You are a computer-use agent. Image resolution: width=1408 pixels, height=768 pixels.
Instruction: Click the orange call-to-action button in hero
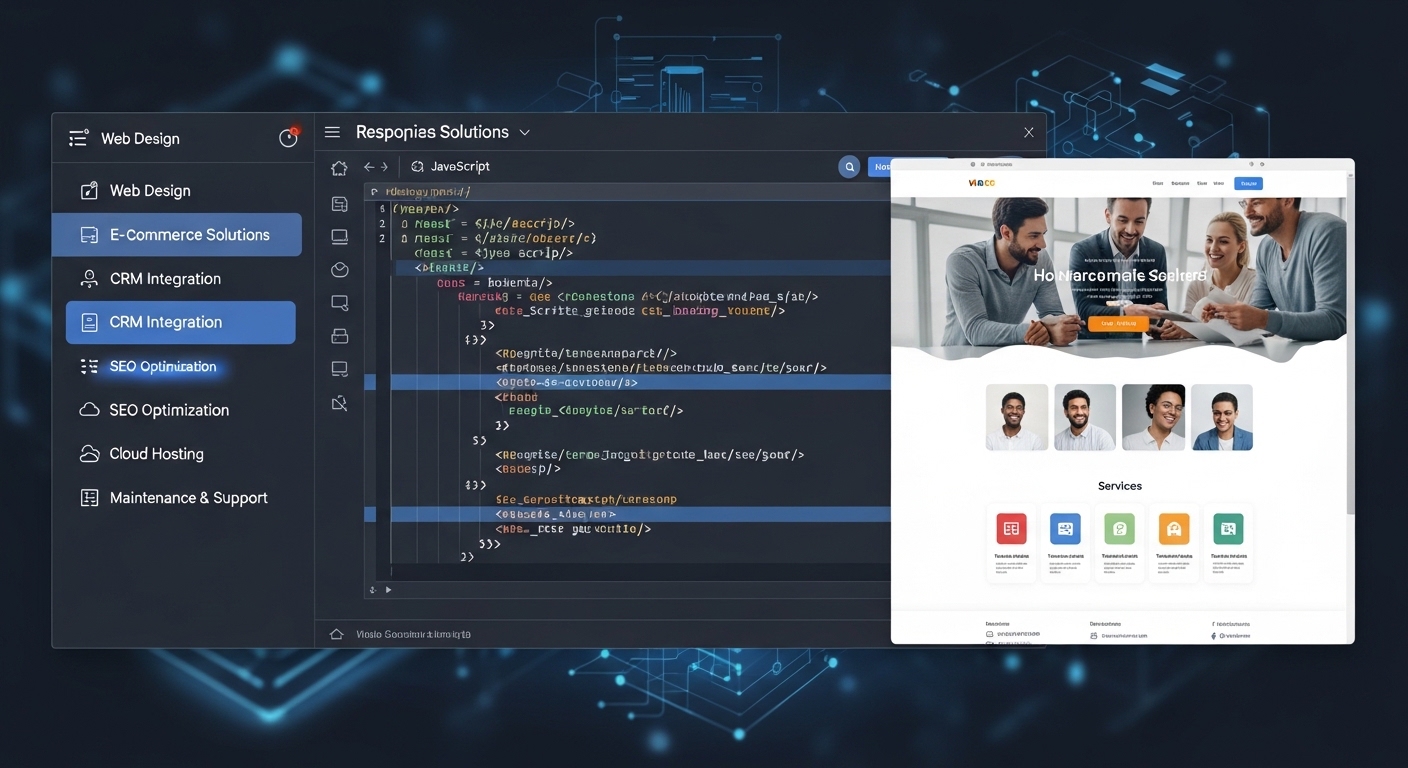[x=1117, y=324]
